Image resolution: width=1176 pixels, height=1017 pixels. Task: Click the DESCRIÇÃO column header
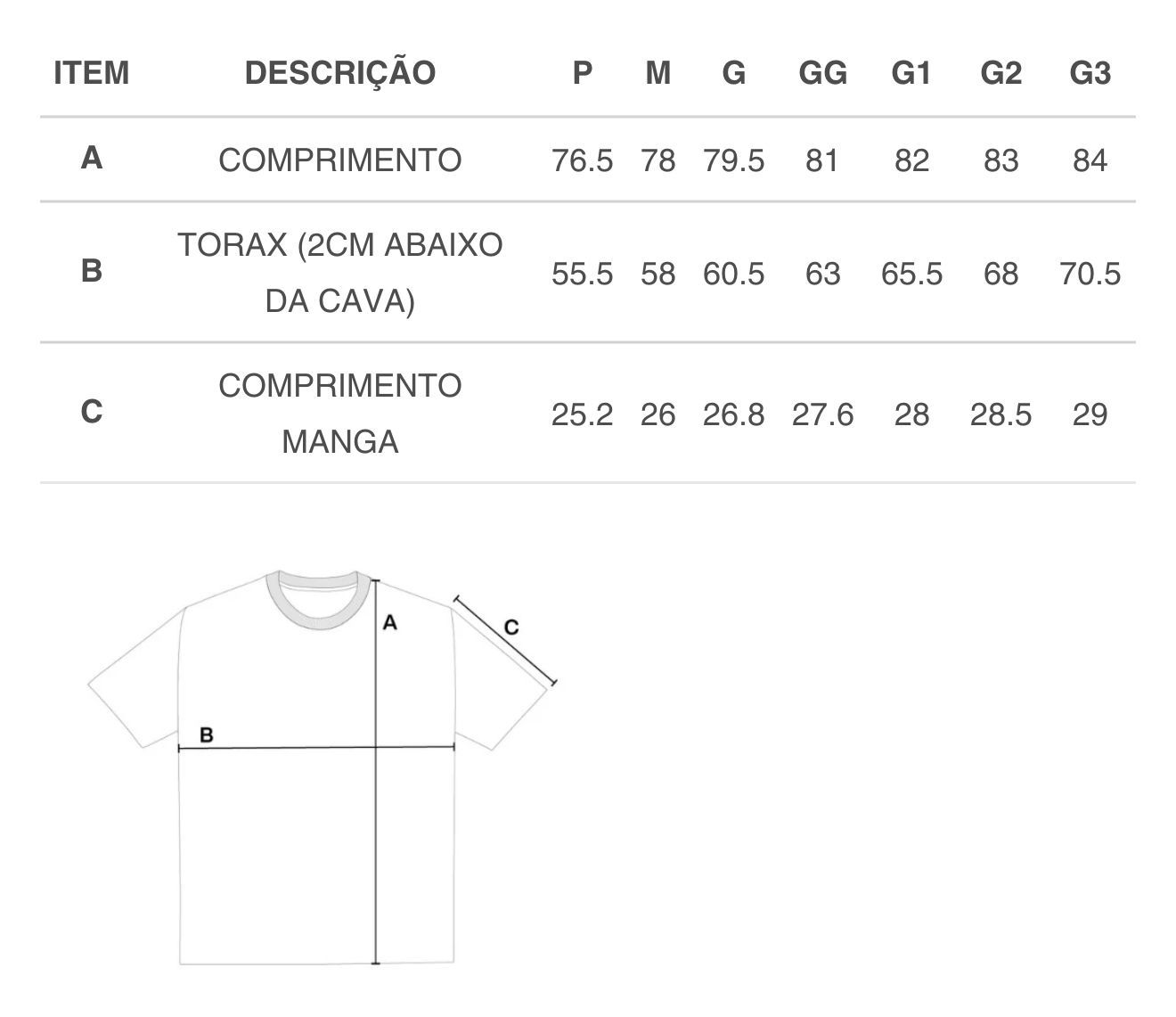tap(339, 72)
